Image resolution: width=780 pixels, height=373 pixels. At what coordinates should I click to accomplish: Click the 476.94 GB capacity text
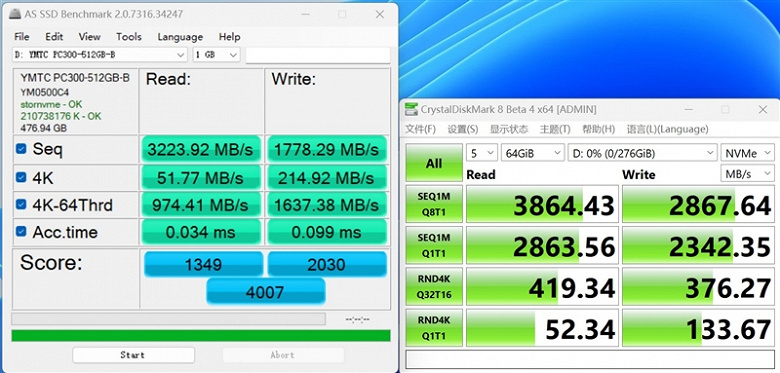tap(44, 128)
